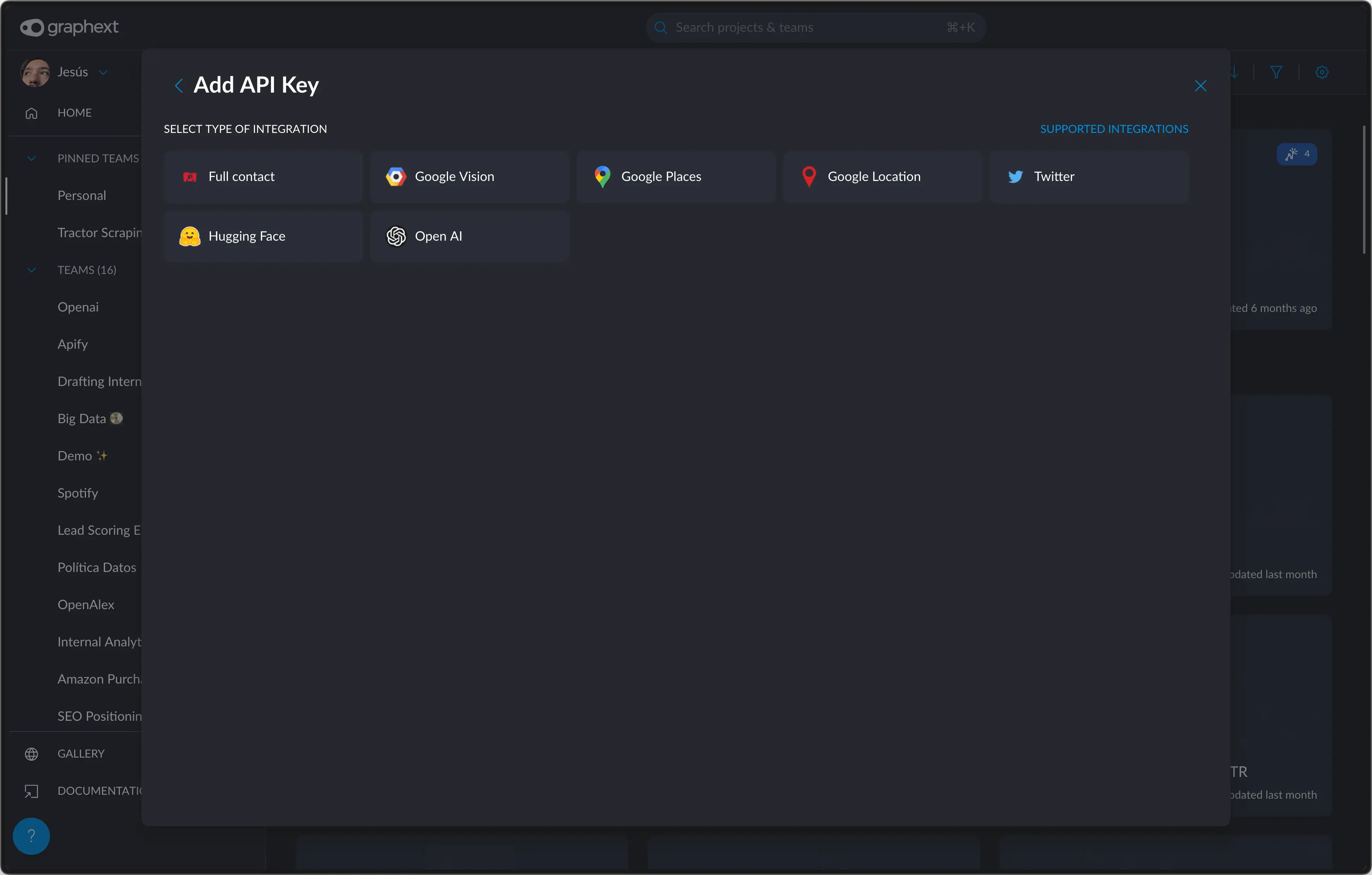
Task: Open the Supported Integrations link
Action: [x=1114, y=129]
